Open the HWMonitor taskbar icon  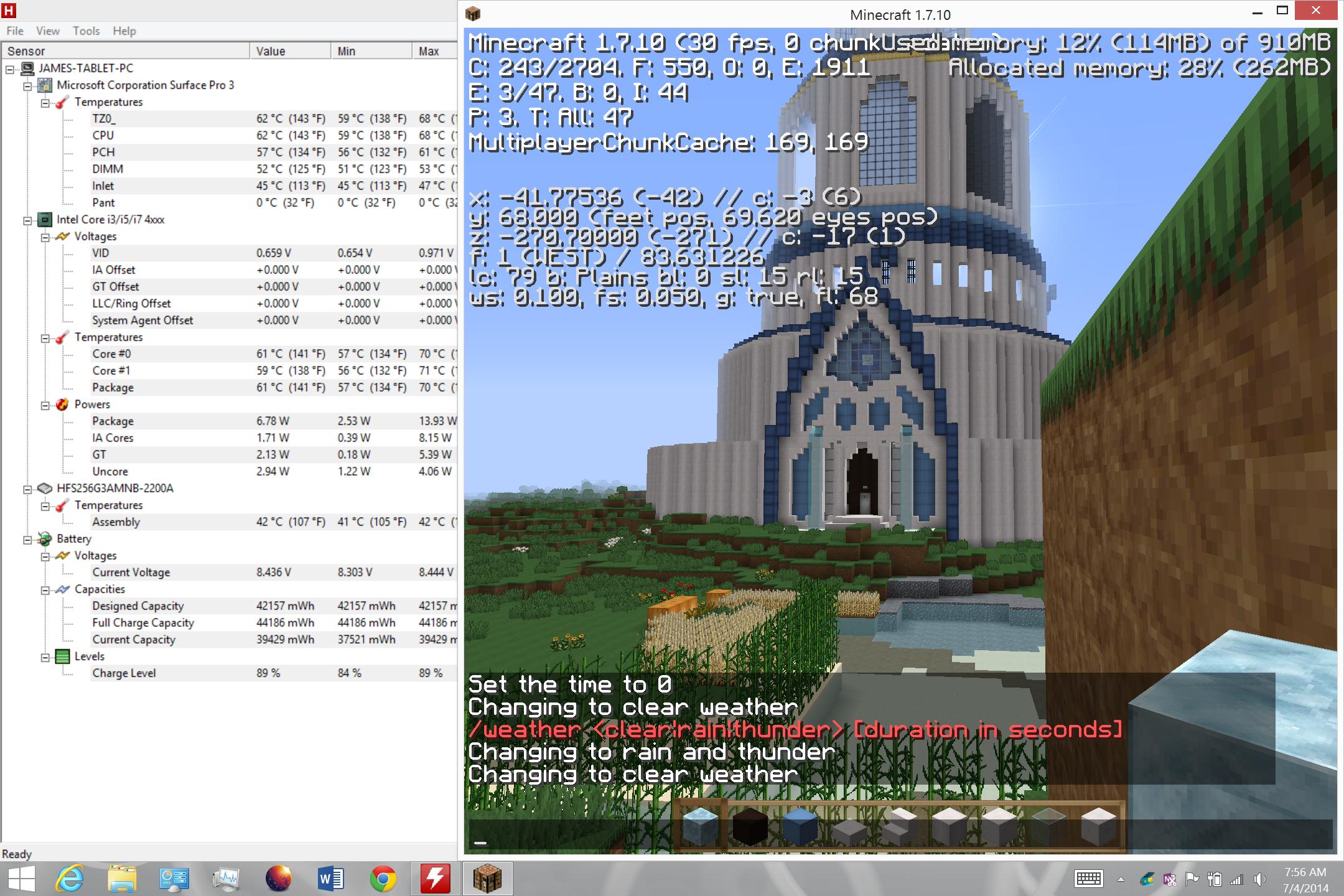tap(434, 879)
